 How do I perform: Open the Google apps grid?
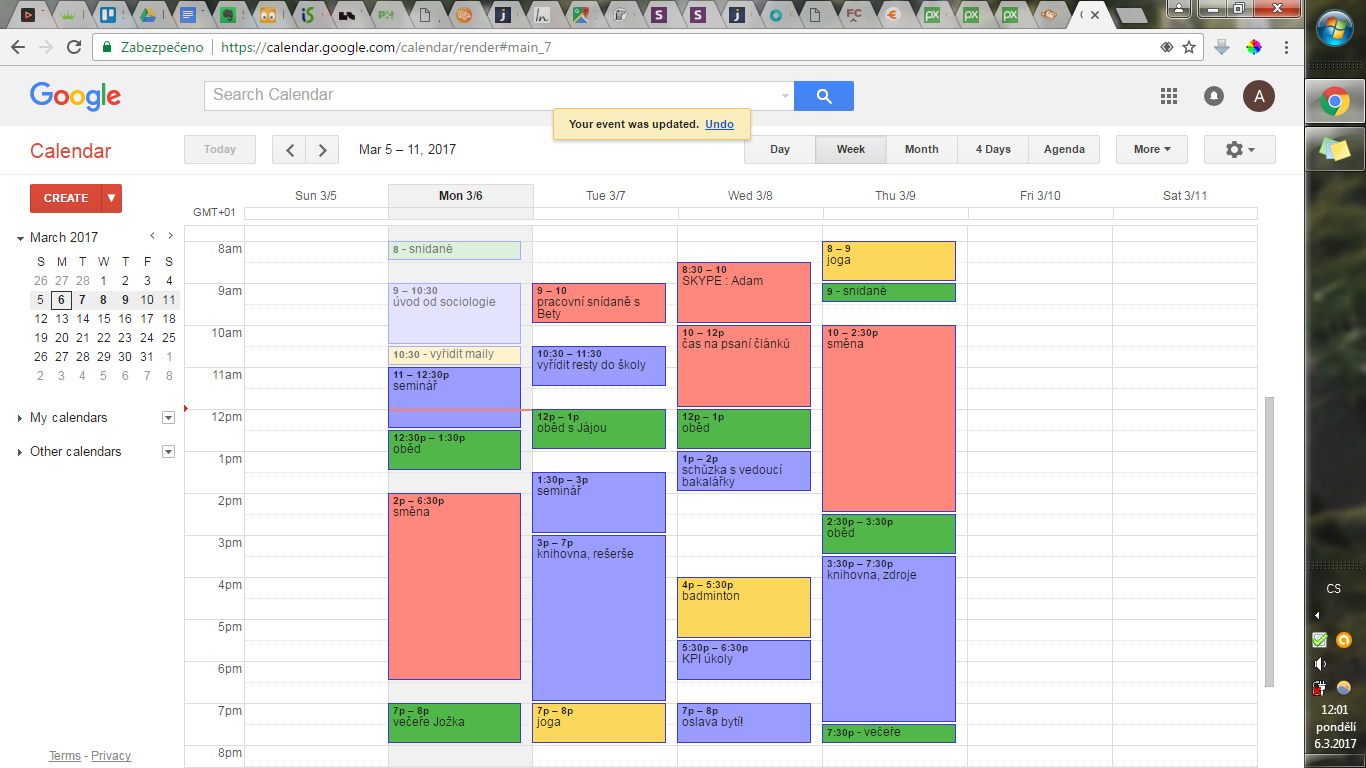tap(1168, 95)
